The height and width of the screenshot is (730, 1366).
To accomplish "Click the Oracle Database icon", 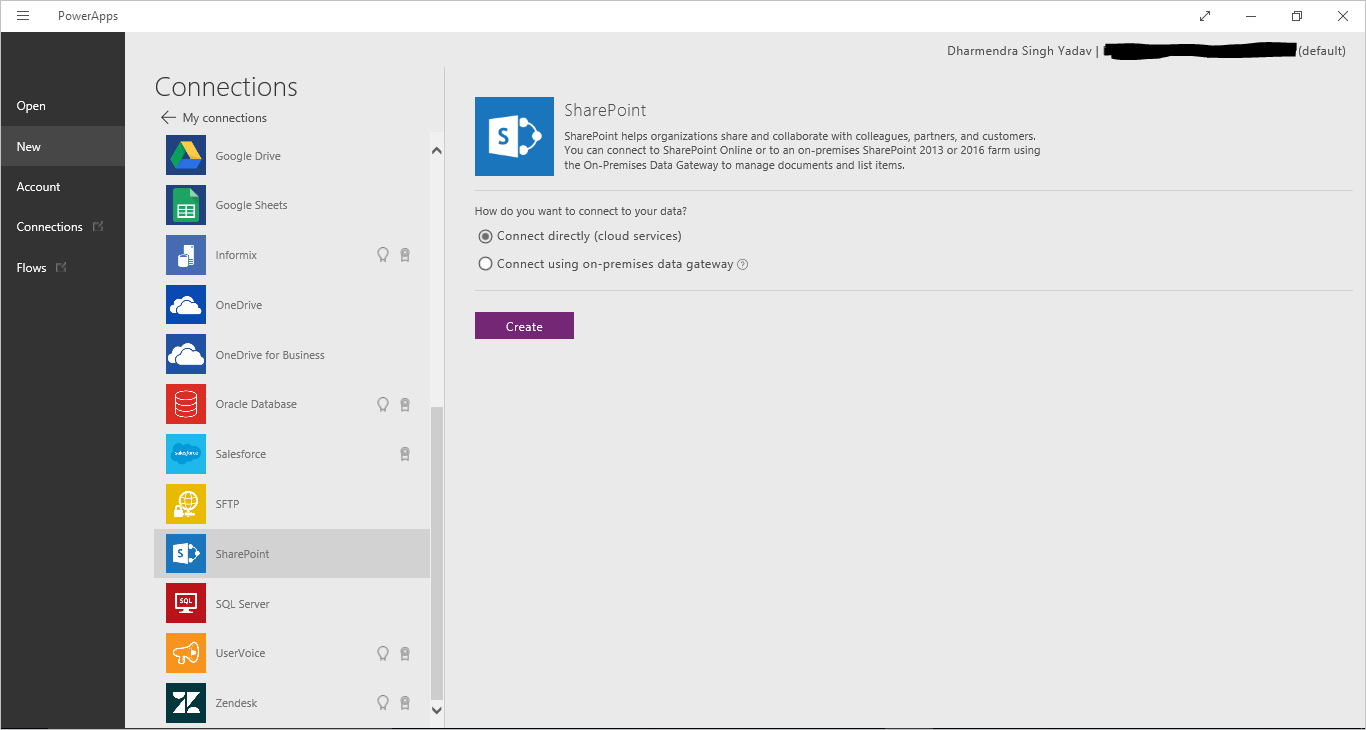I will click(x=186, y=404).
